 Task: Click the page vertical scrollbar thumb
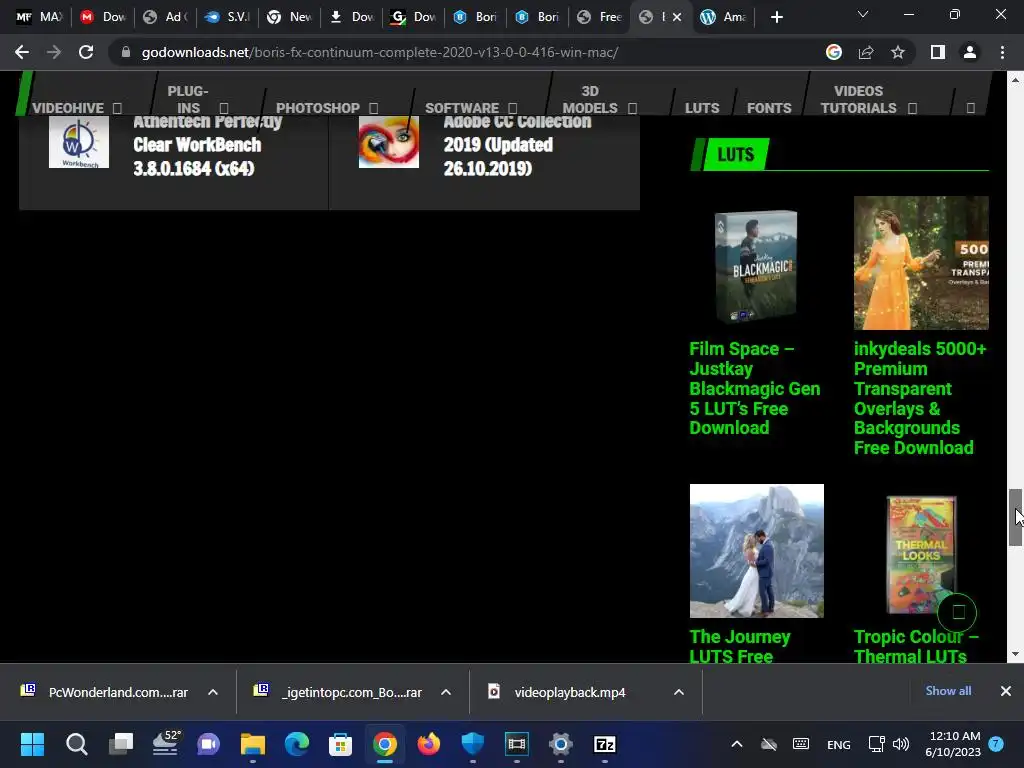pos(1015,517)
